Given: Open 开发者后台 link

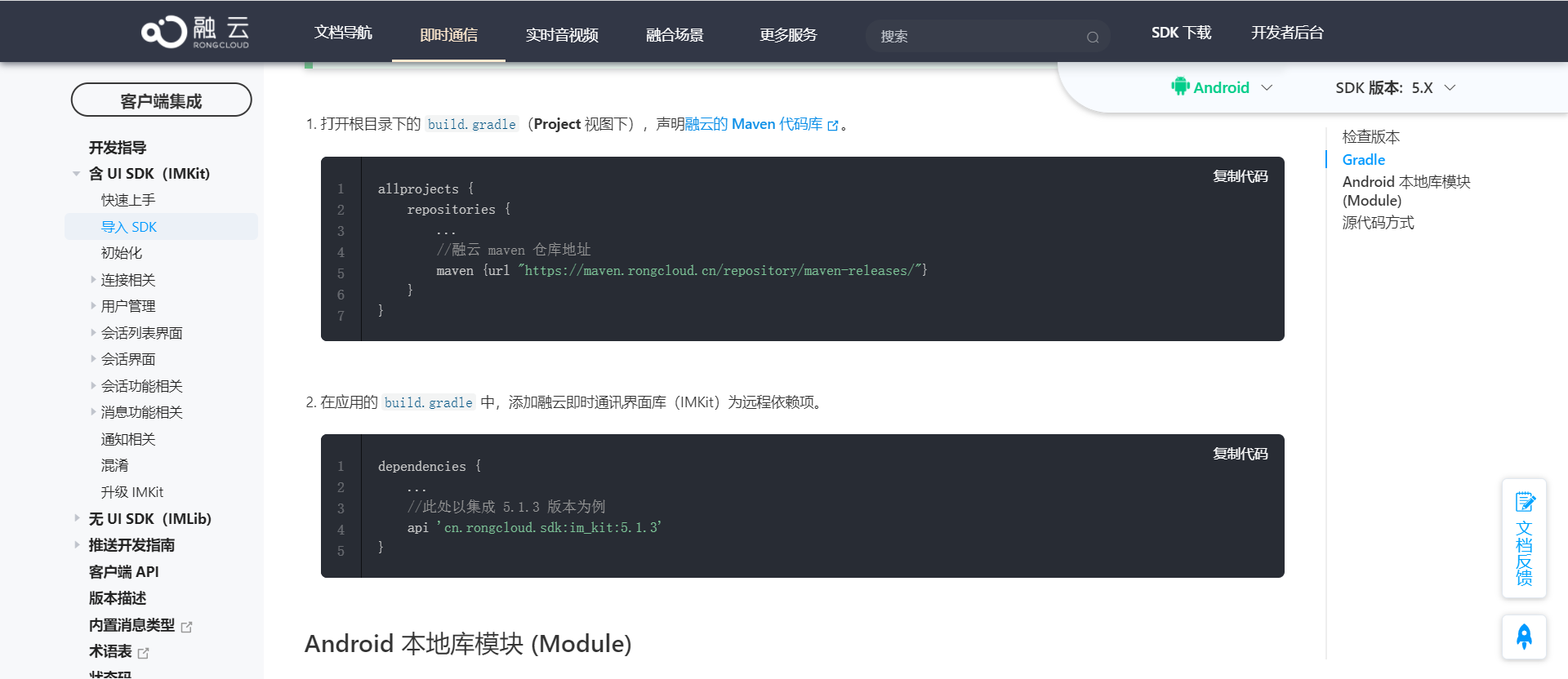Looking at the screenshot, I should (x=1287, y=33).
